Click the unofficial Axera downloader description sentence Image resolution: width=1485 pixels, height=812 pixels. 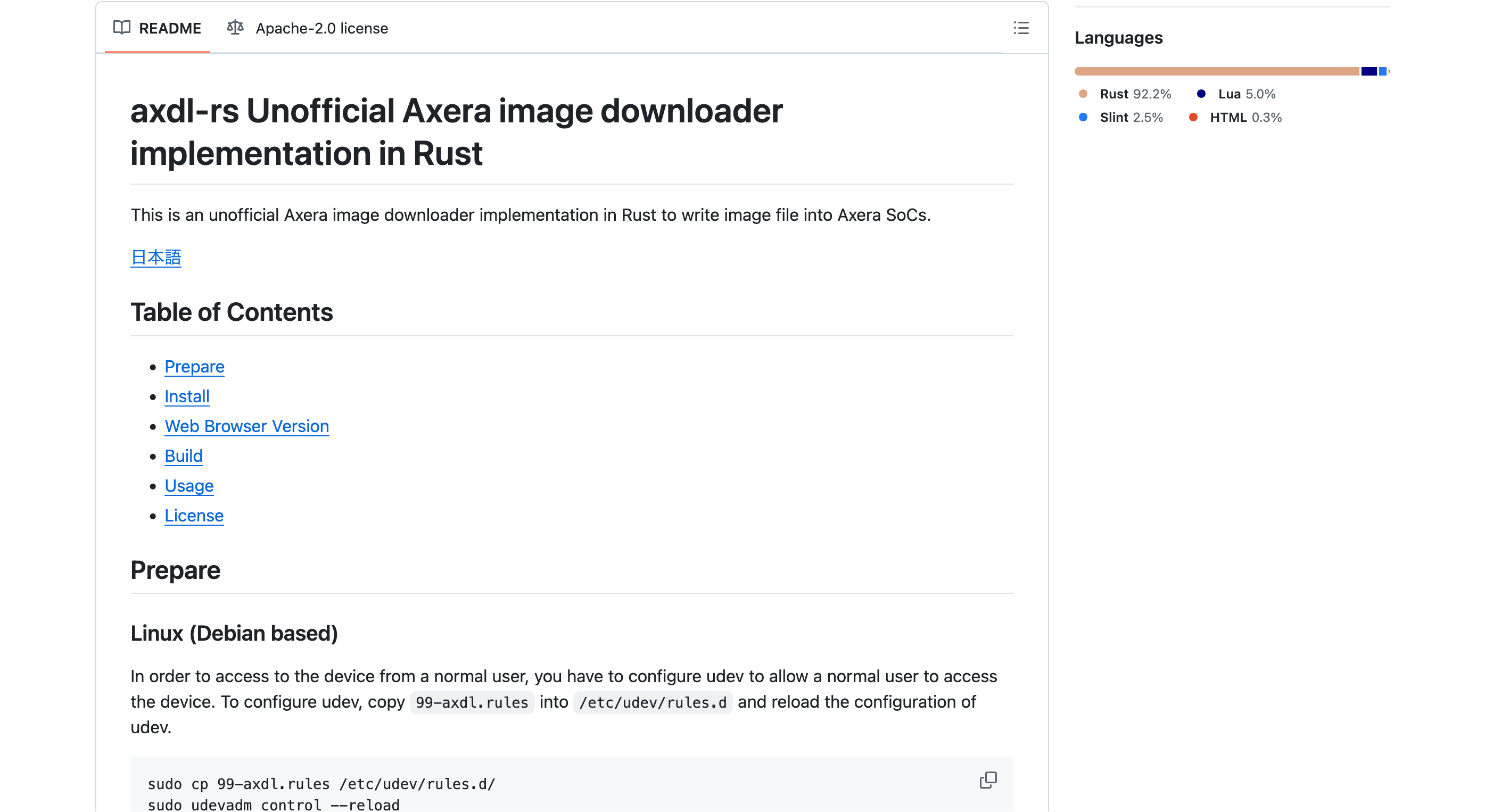pos(530,215)
